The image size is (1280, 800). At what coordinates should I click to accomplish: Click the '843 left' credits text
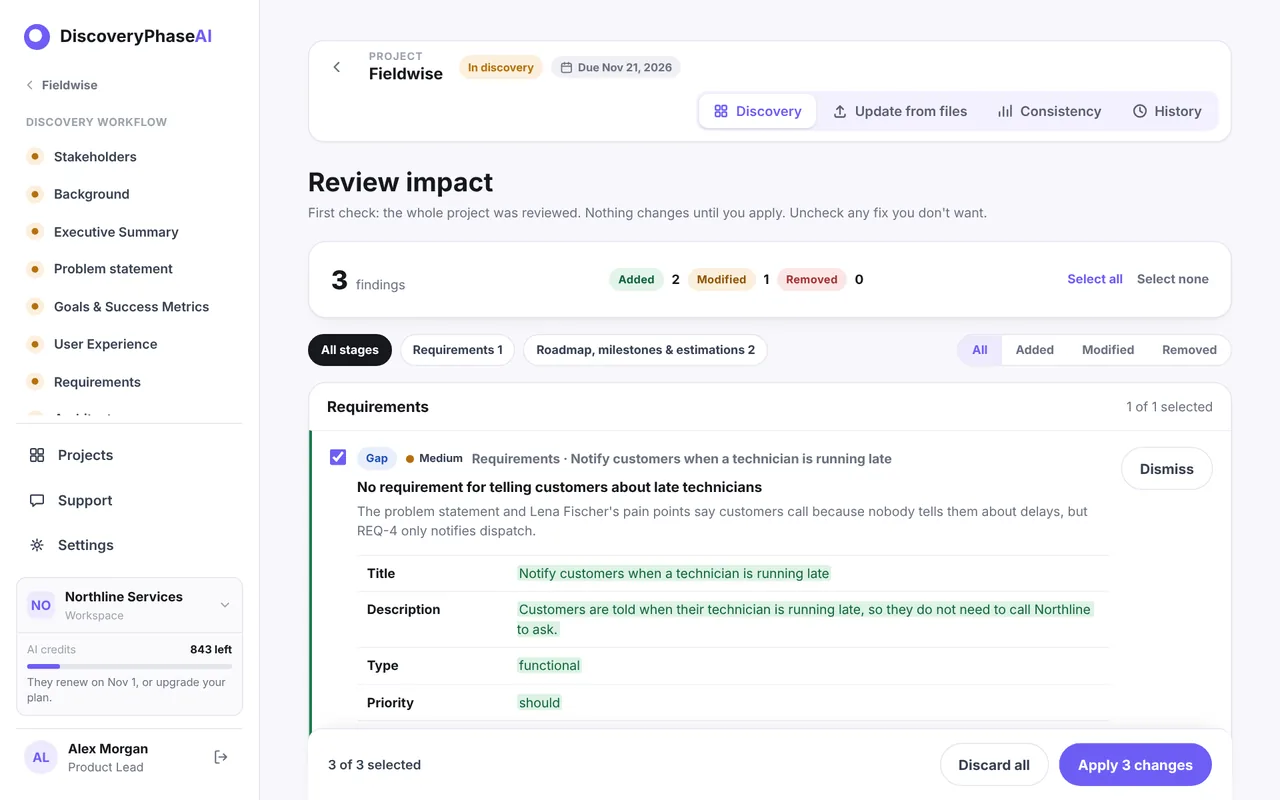point(211,649)
